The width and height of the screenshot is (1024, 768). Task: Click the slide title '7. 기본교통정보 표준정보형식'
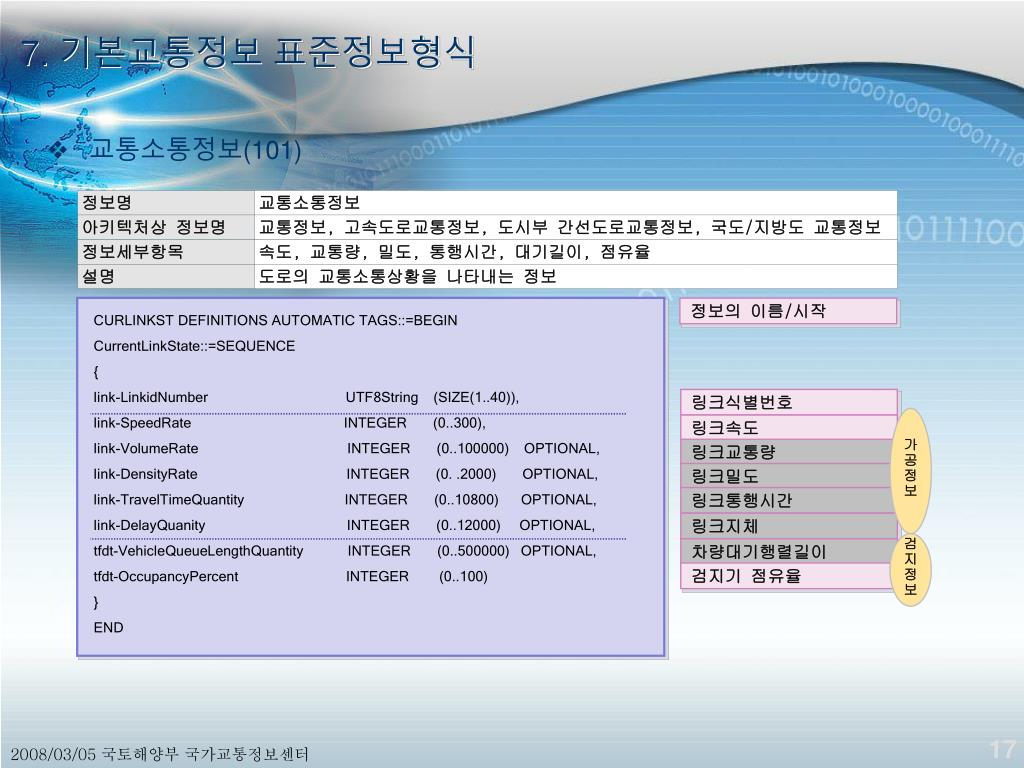pyautogui.click(x=248, y=52)
